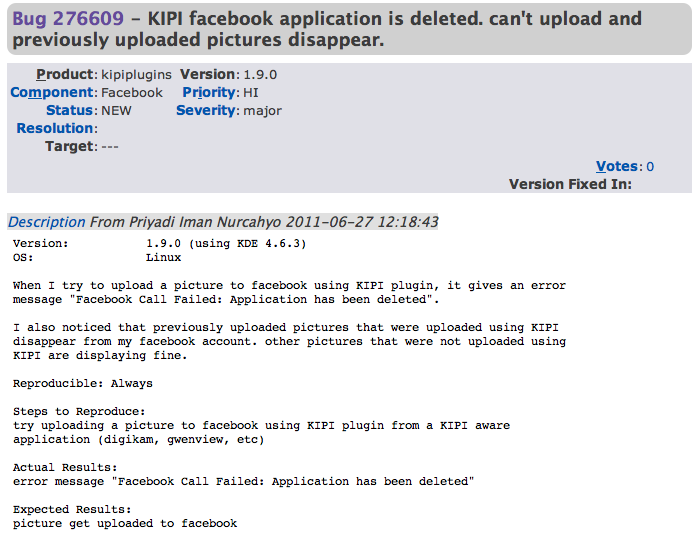Click the NEW status value
This screenshot has width=699, height=534.
[x=116, y=111]
